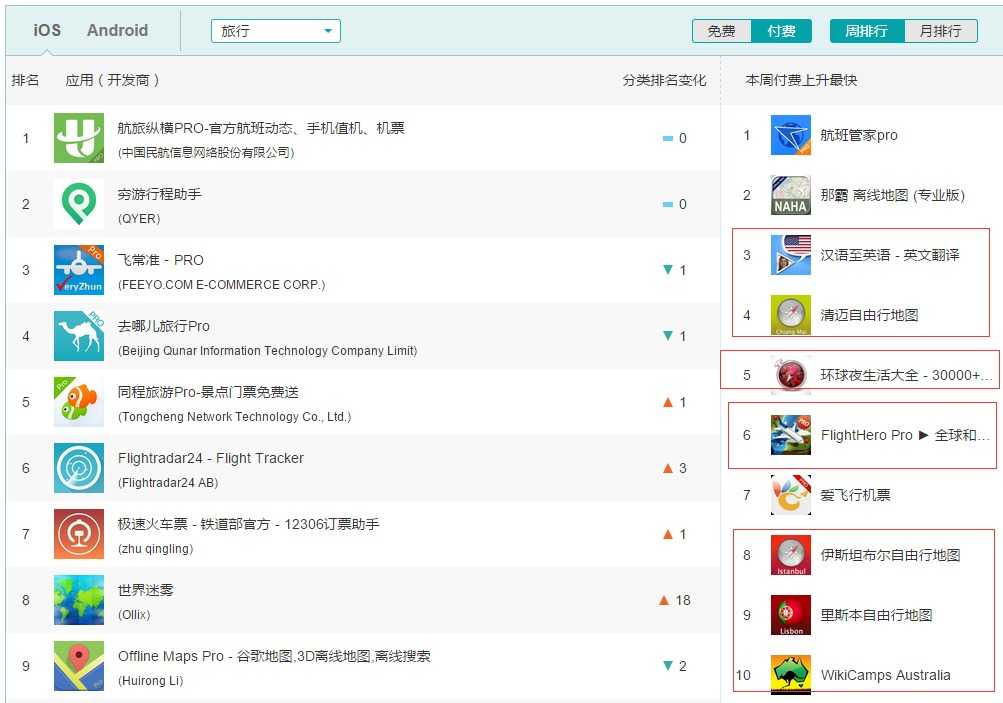This screenshot has height=703, width=1003.
Task: Switch ranking to 免费 apps
Action: 722,31
